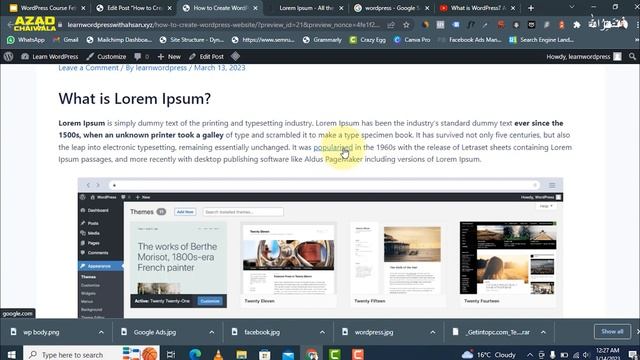The image size is (640, 360).
Task: Open Customize in the admin bar
Action: pyautogui.click(x=106, y=57)
